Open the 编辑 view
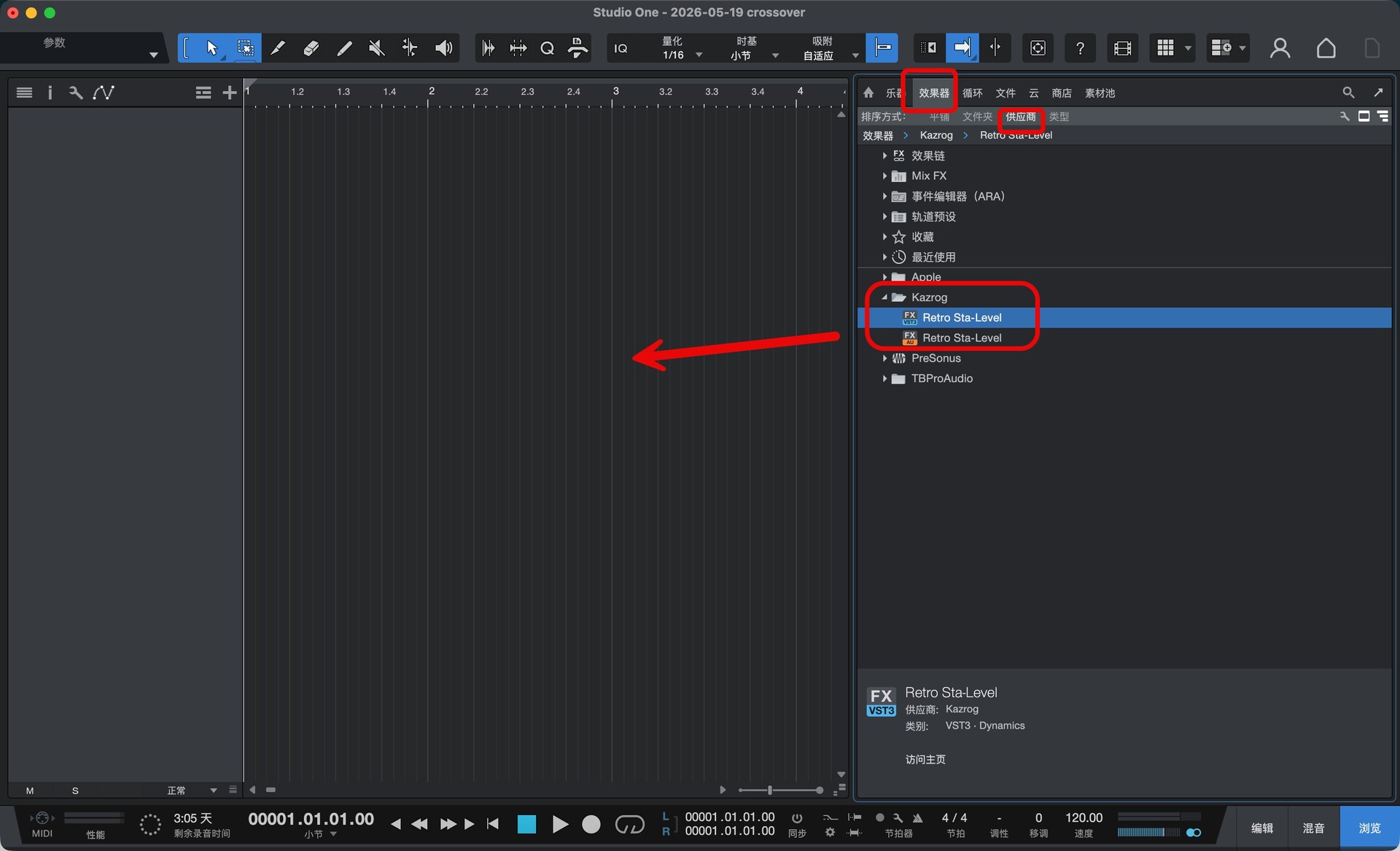Screen dimensions: 1400x851 coord(1261,828)
